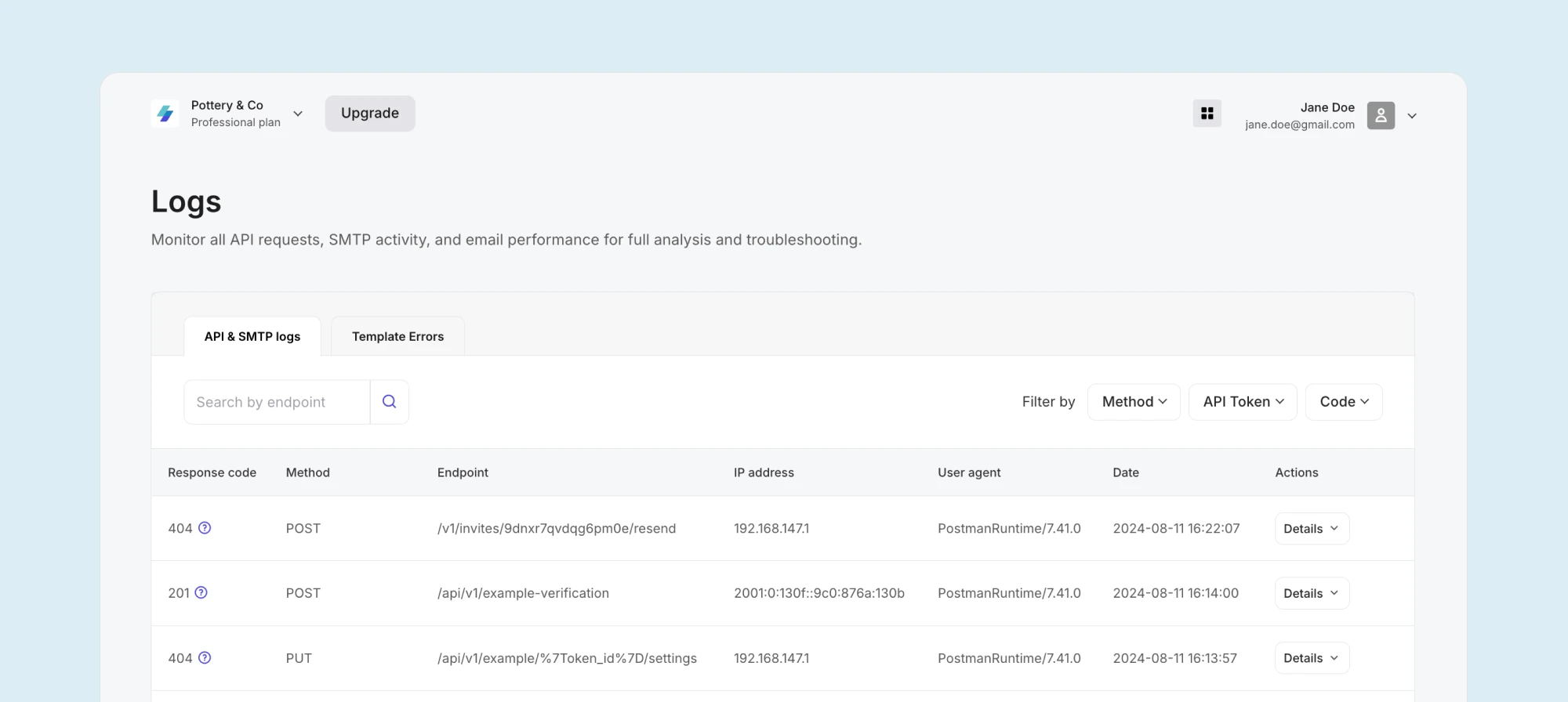Click help icon beside PUT row's 404
This screenshot has width=1568, height=702.
(205, 658)
